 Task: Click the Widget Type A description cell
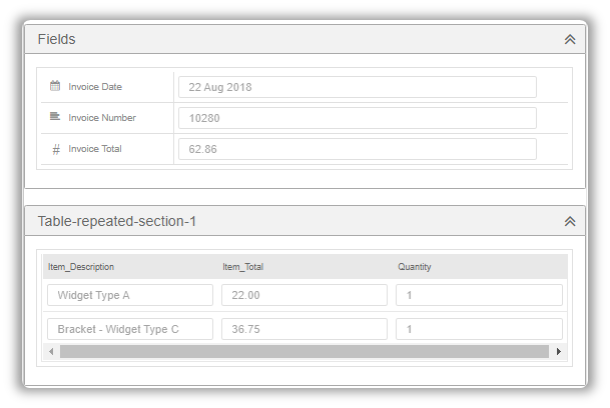pos(130,295)
